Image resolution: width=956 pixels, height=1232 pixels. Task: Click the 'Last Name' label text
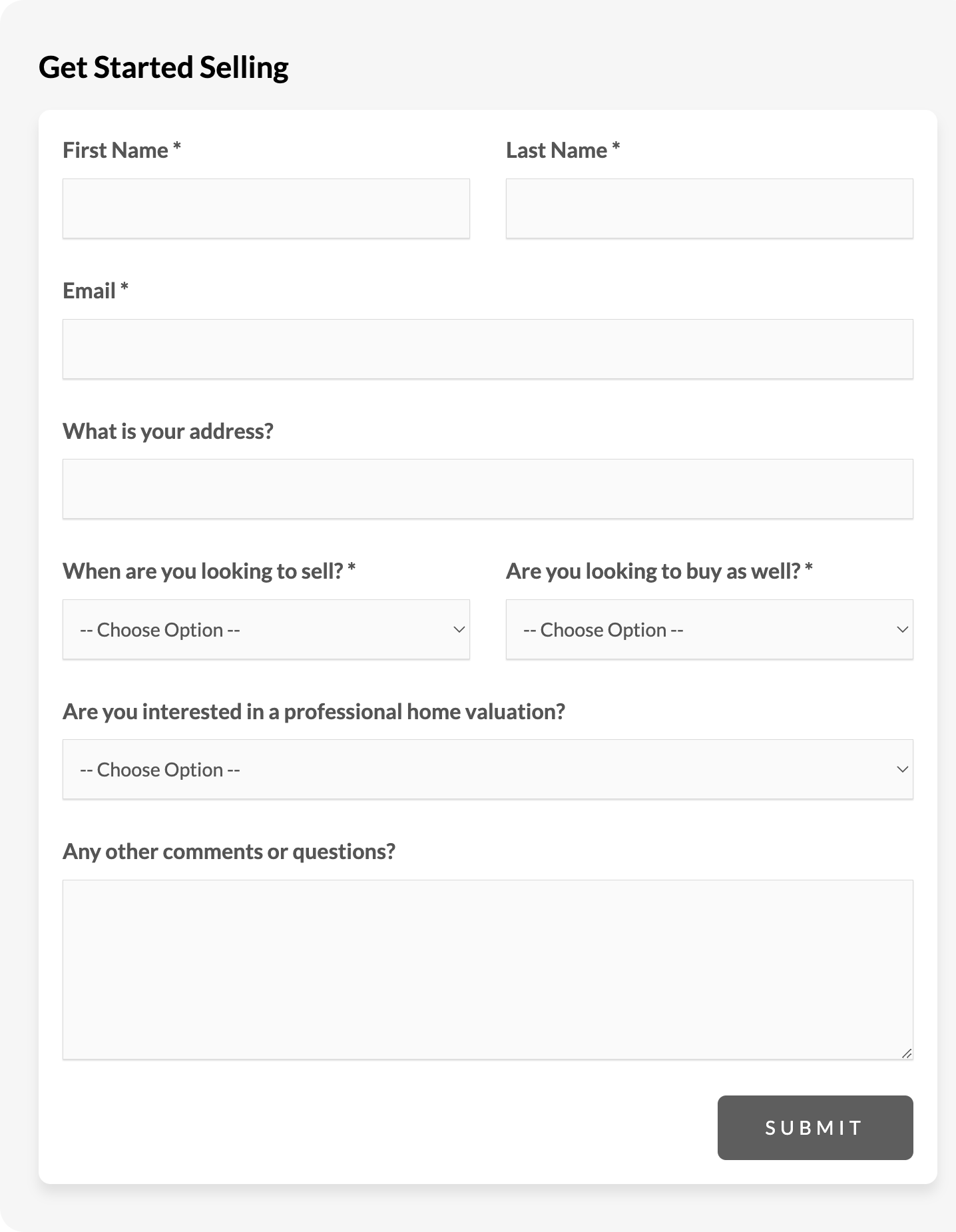[x=557, y=151]
